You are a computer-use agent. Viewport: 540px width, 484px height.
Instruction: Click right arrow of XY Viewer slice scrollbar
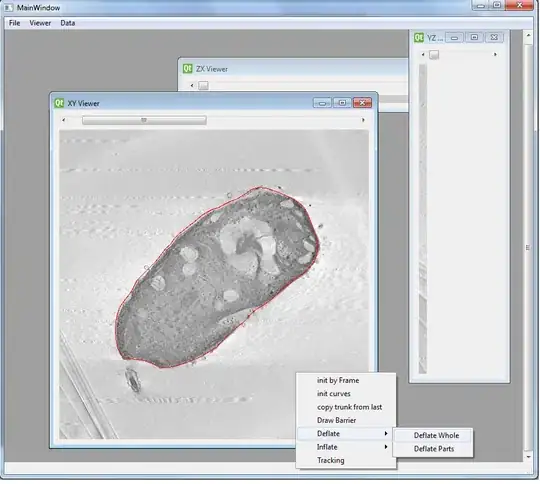pyautogui.click(x=363, y=120)
